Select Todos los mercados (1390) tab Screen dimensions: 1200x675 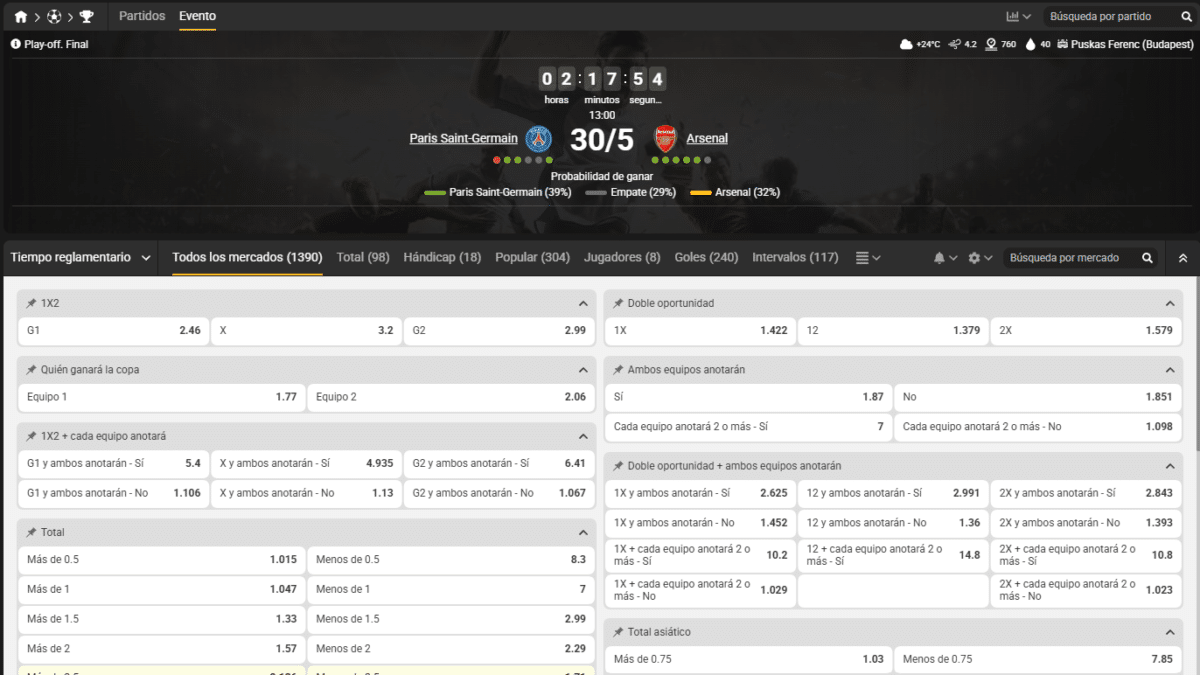point(247,258)
